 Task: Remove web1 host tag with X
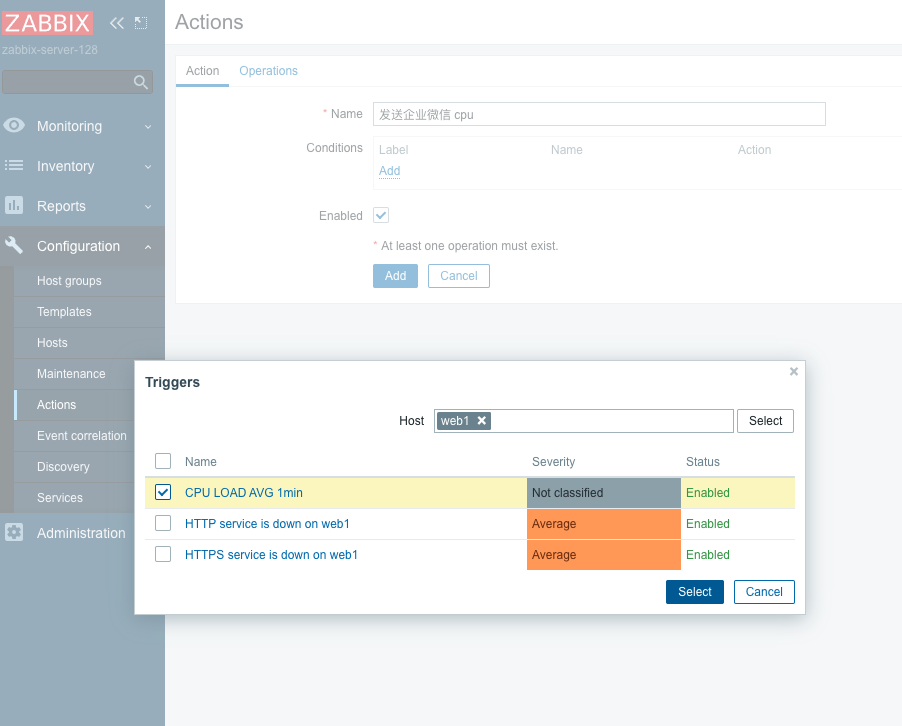[482, 421]
